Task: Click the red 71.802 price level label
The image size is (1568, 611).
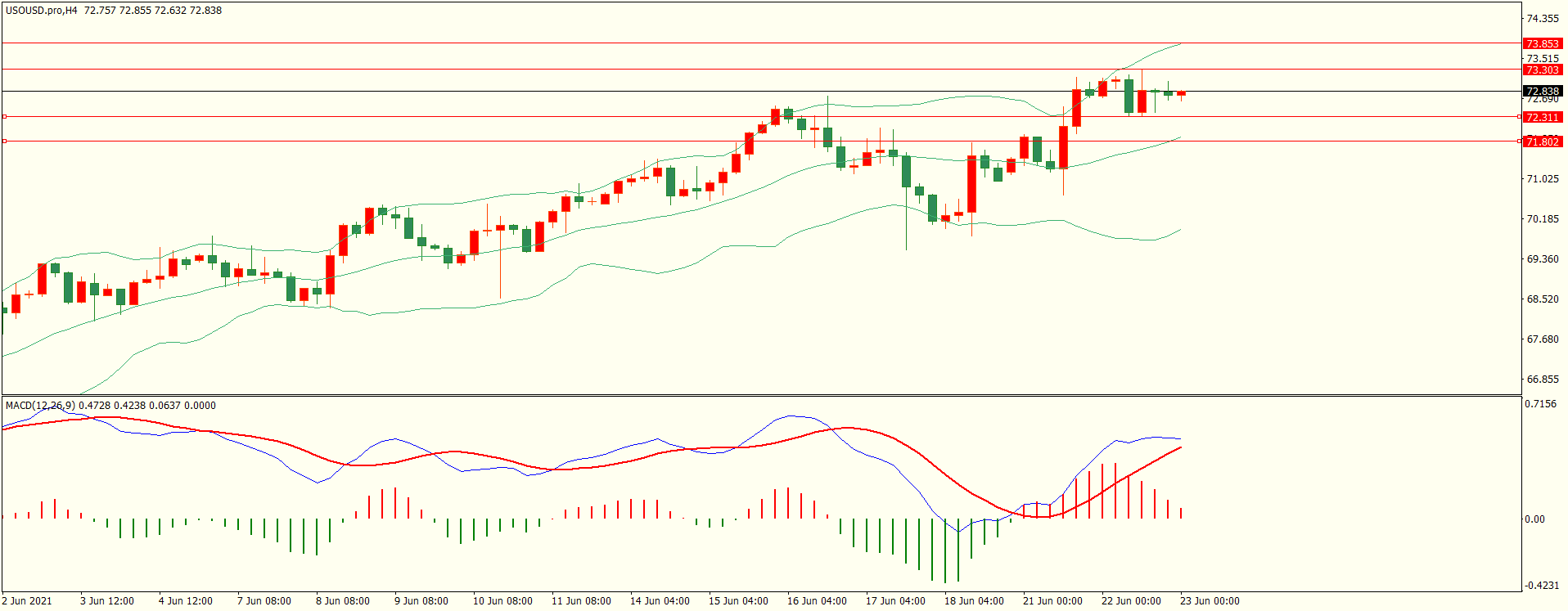Action: pos(1542,142)
